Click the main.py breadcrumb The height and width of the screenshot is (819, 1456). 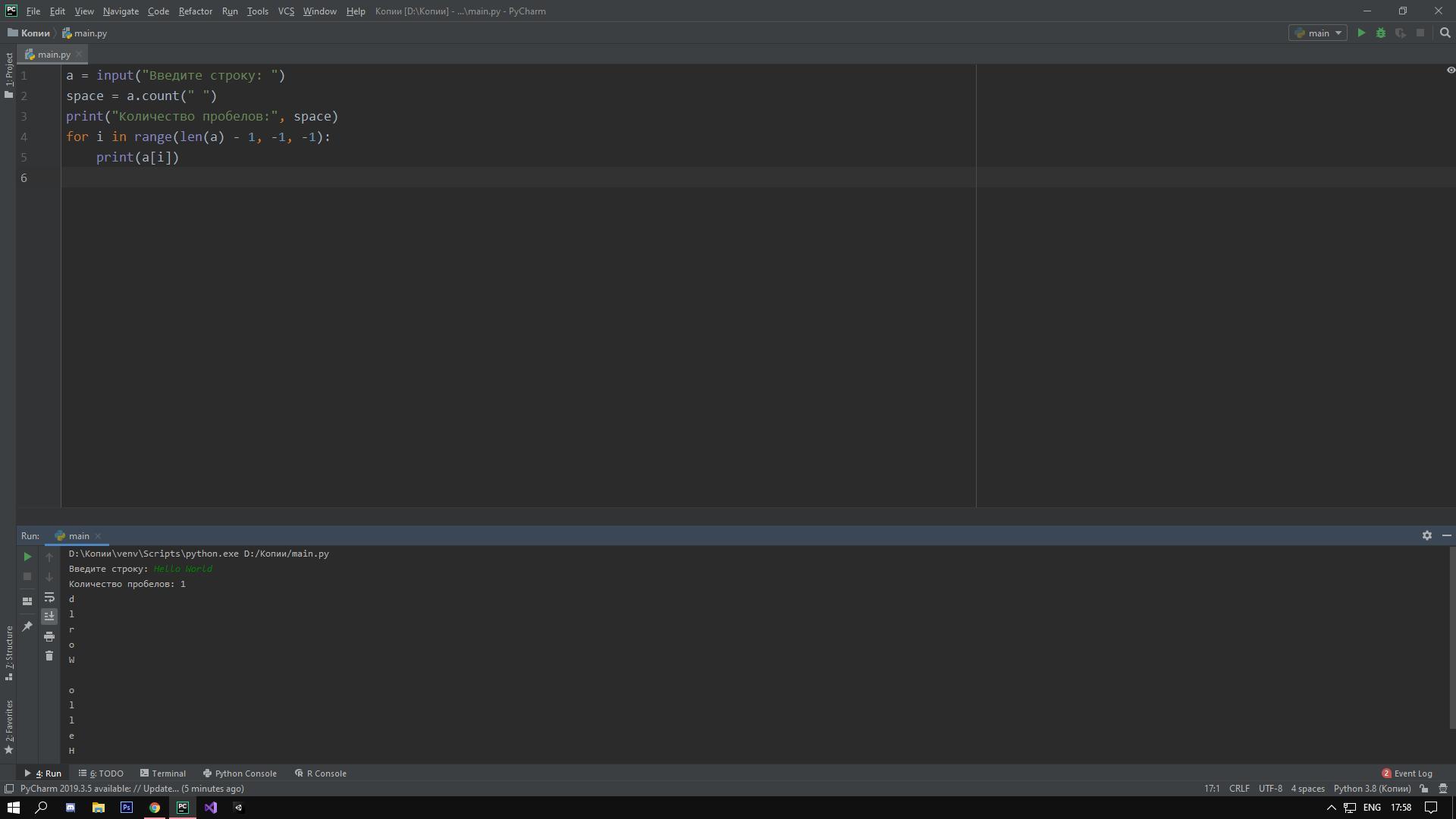tap(85, 33)
